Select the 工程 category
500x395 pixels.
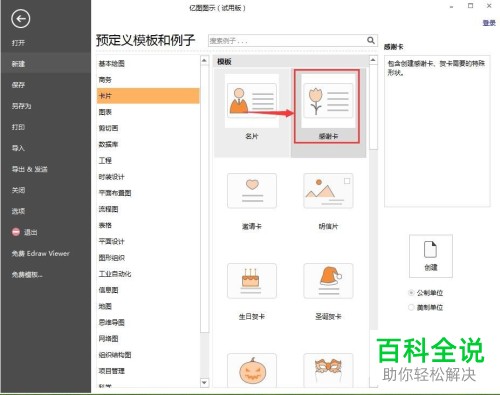point(105,160)
